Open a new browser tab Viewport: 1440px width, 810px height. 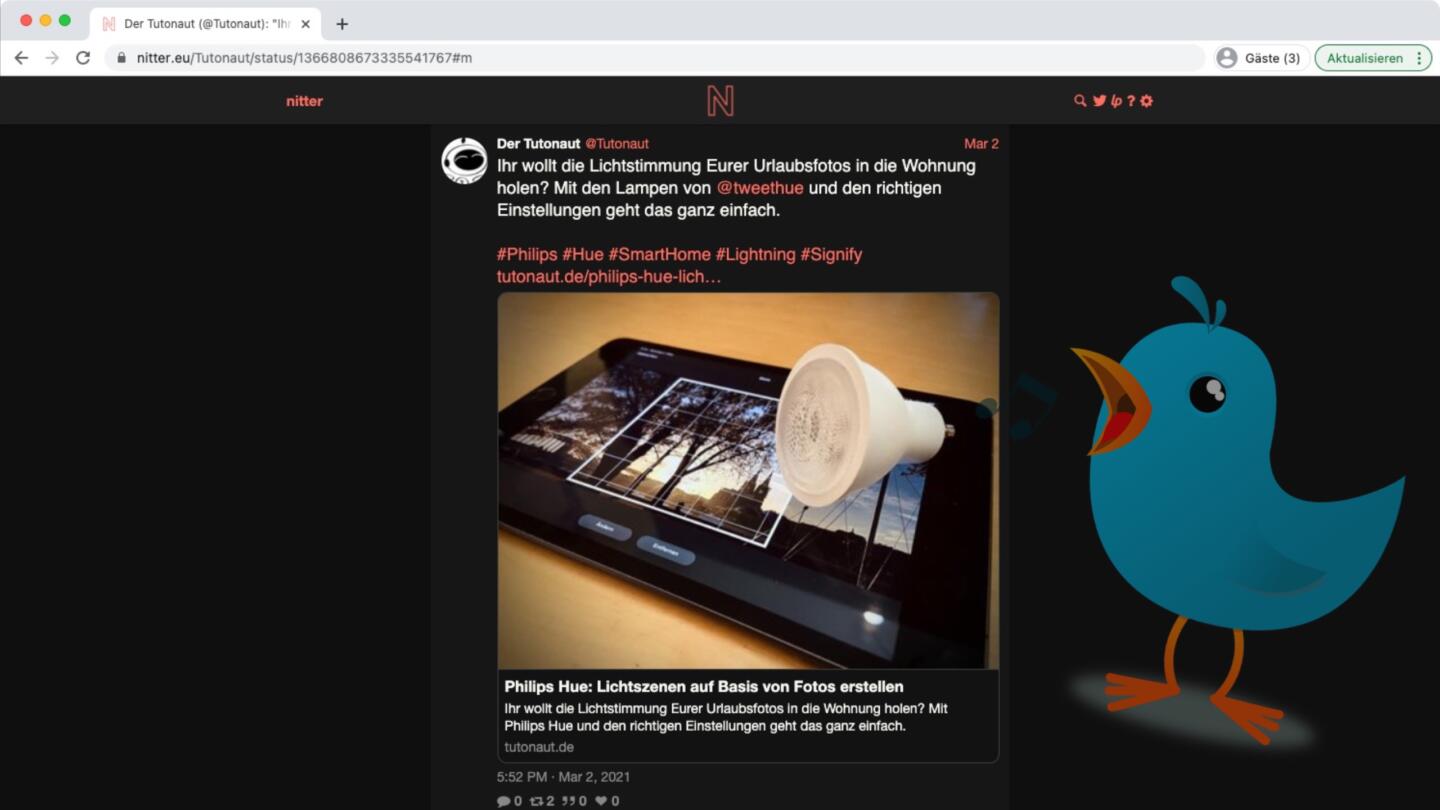tap(342, 24)
